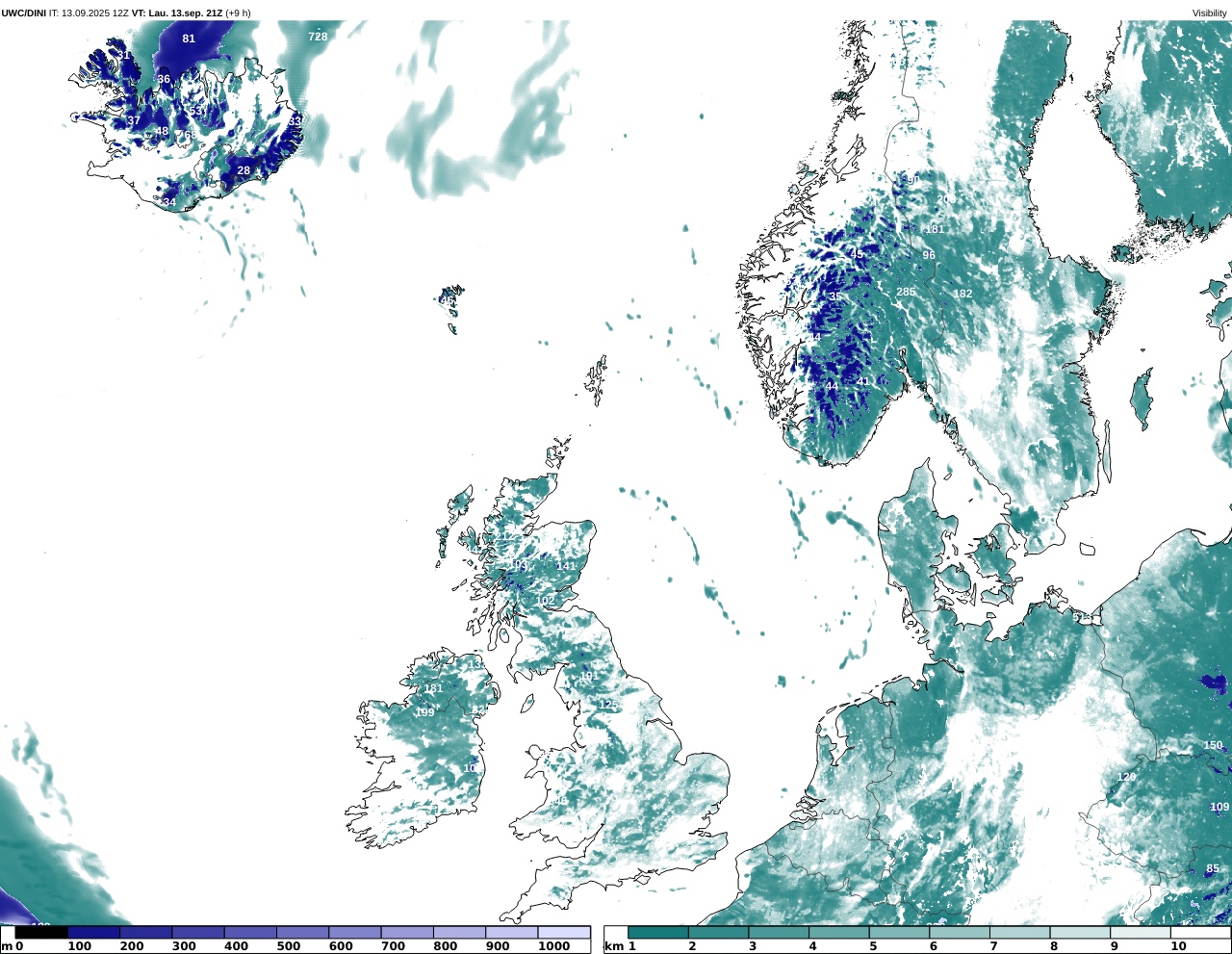Select the "34" value on Iceland's south coast
The height and width of the screenshot is (954, 1232).
click(x=169, y=202)
